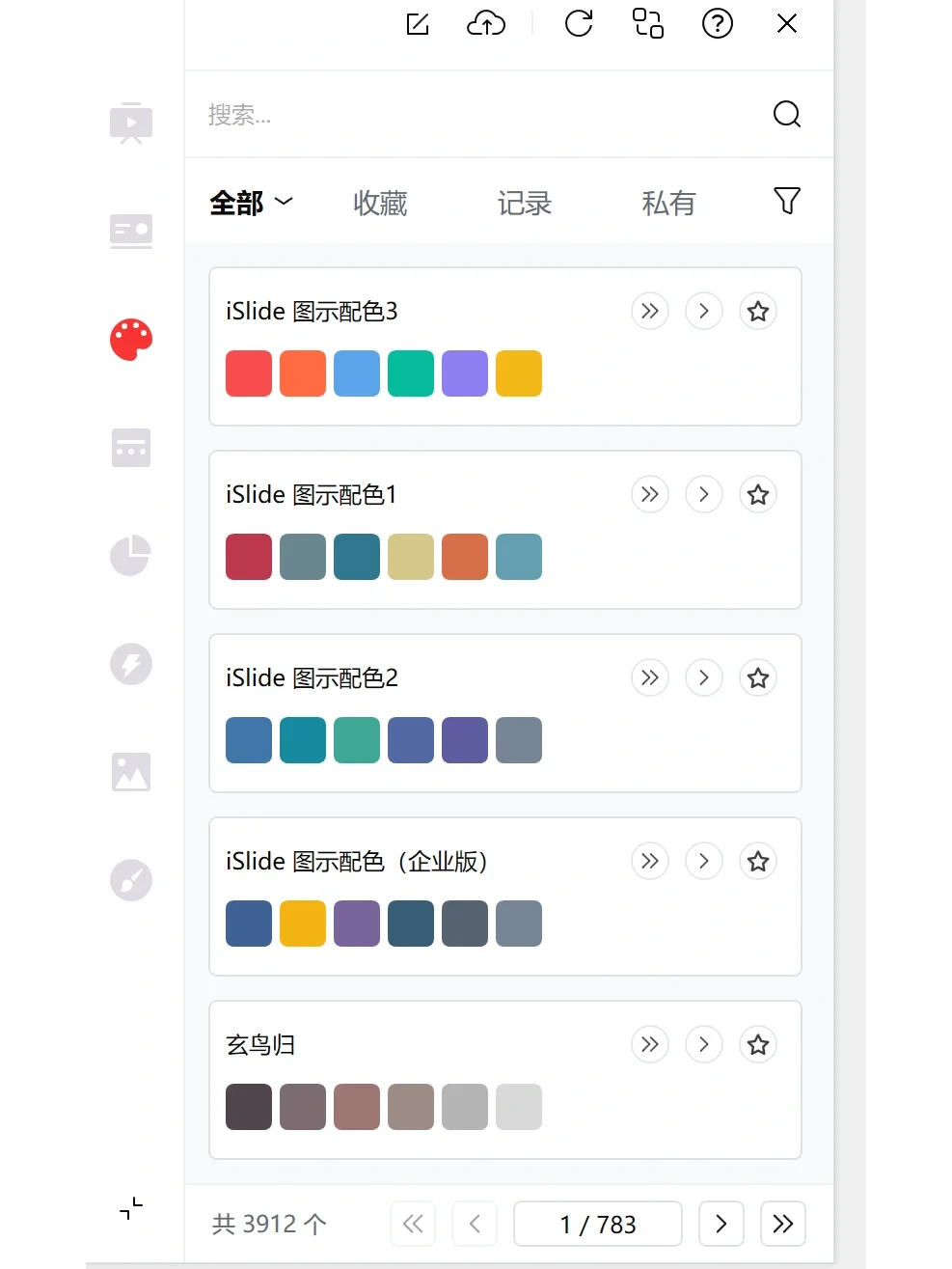952x1269 pixels.
Task: Switch to the 收藏 tab
Action: [380, 203]
